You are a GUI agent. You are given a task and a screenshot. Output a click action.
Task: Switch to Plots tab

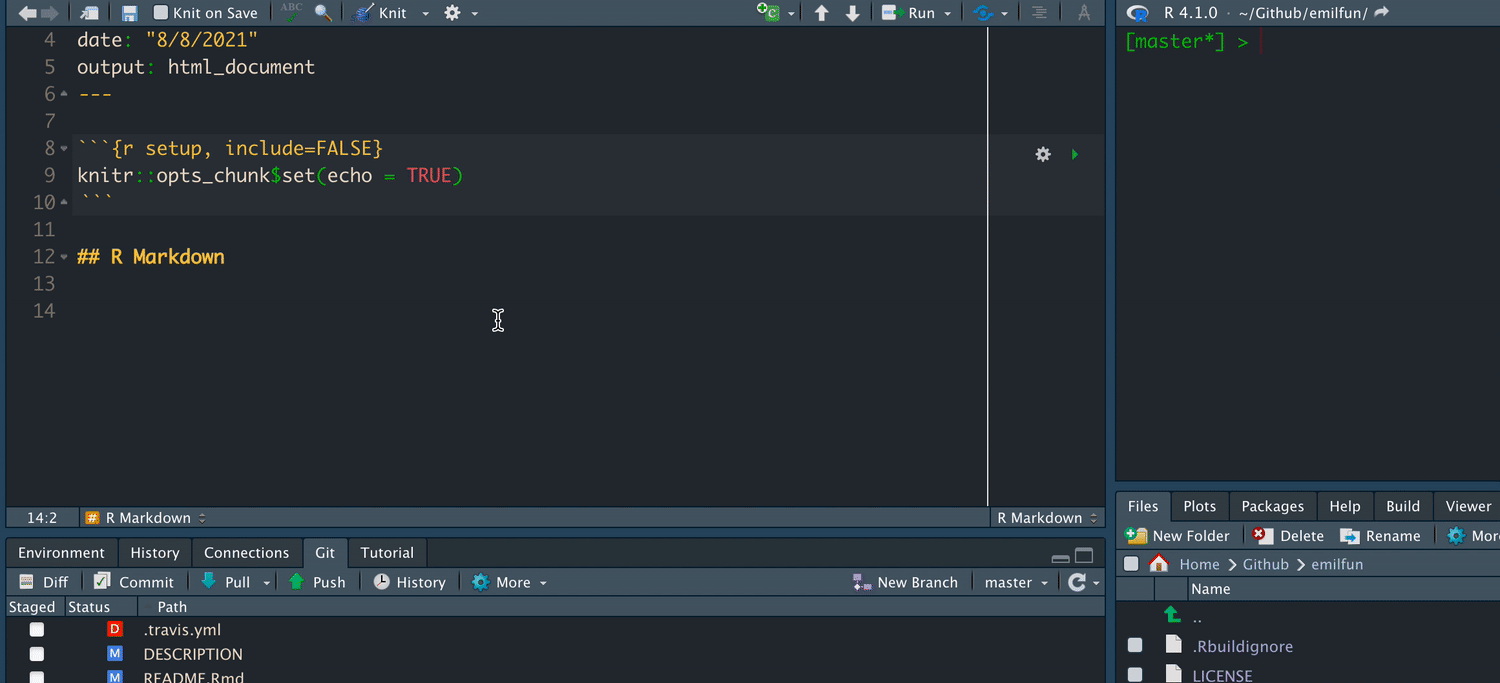pyautogui.click(x=1199, y=506)
